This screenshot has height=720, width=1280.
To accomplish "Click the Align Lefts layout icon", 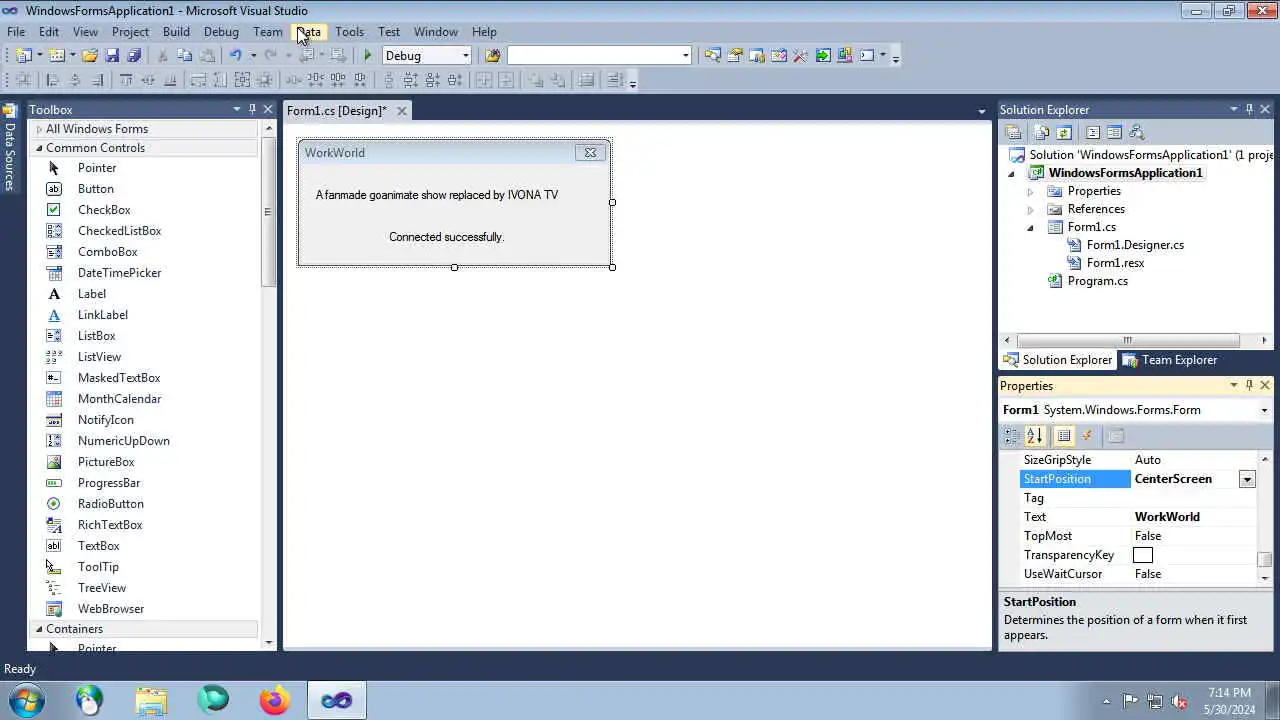I will tap(52, 80).
